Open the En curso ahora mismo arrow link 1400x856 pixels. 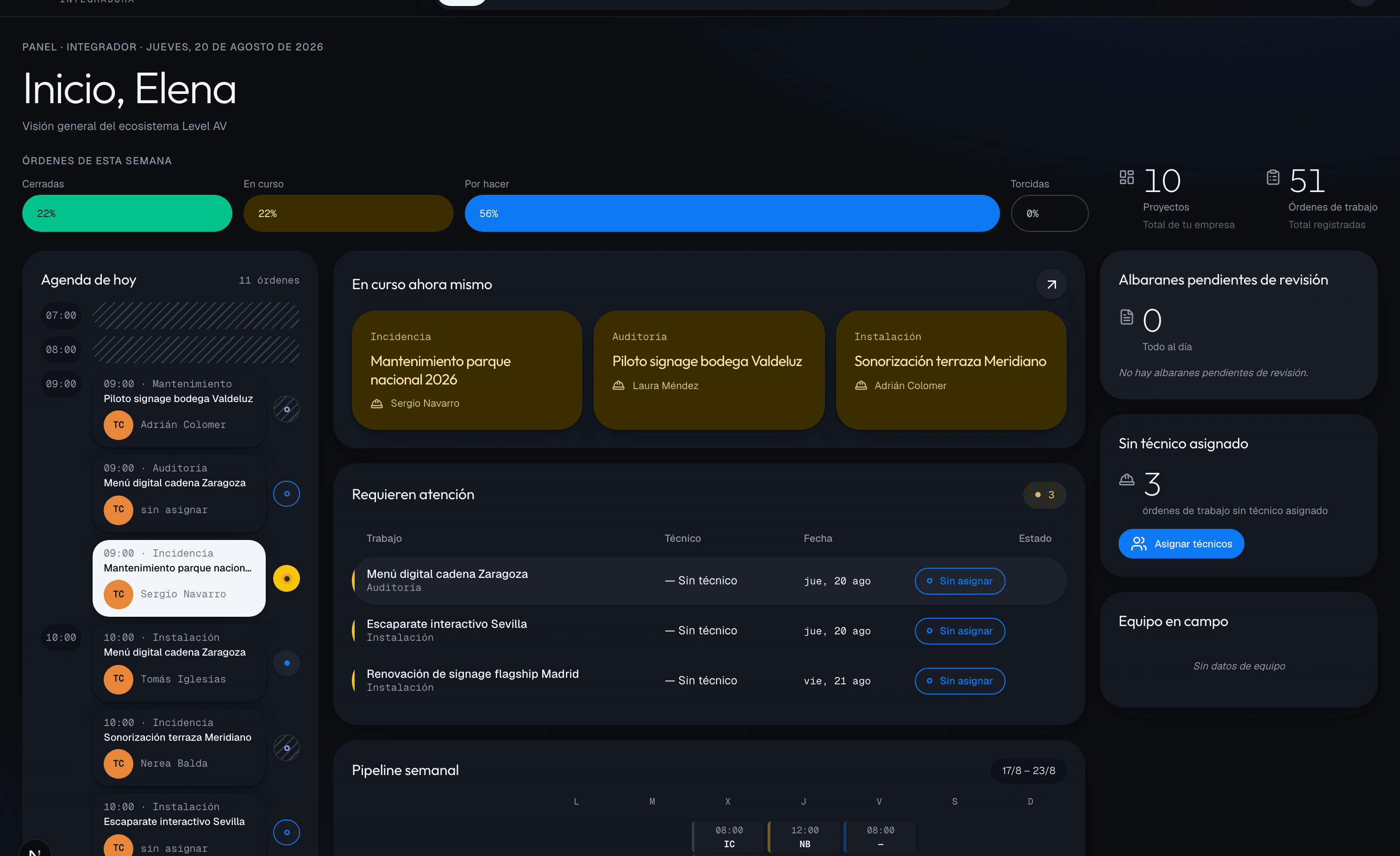pyautogui.click(x=1050, y=285)
